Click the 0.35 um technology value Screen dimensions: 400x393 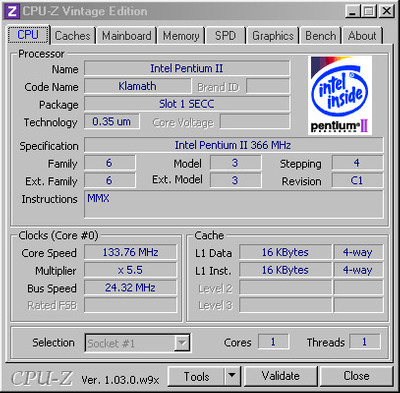point(112,122)
